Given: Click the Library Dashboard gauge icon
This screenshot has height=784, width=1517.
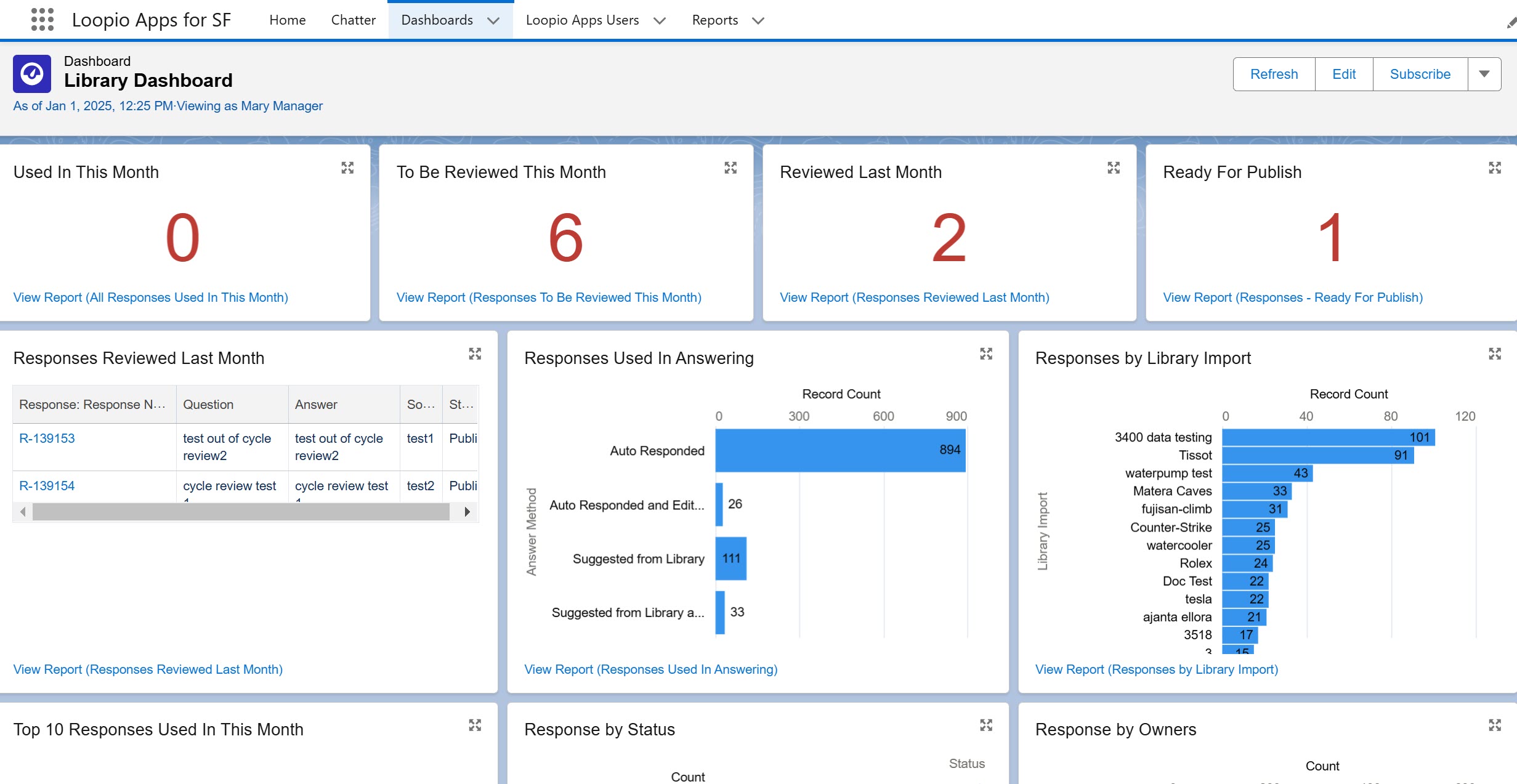Looking at the screenshot, I should coord(32,74).
